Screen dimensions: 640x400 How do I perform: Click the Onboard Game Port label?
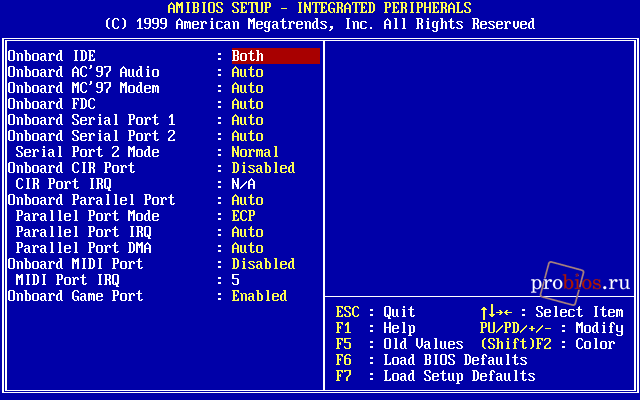pyautogui.click(x=76, y=296)
